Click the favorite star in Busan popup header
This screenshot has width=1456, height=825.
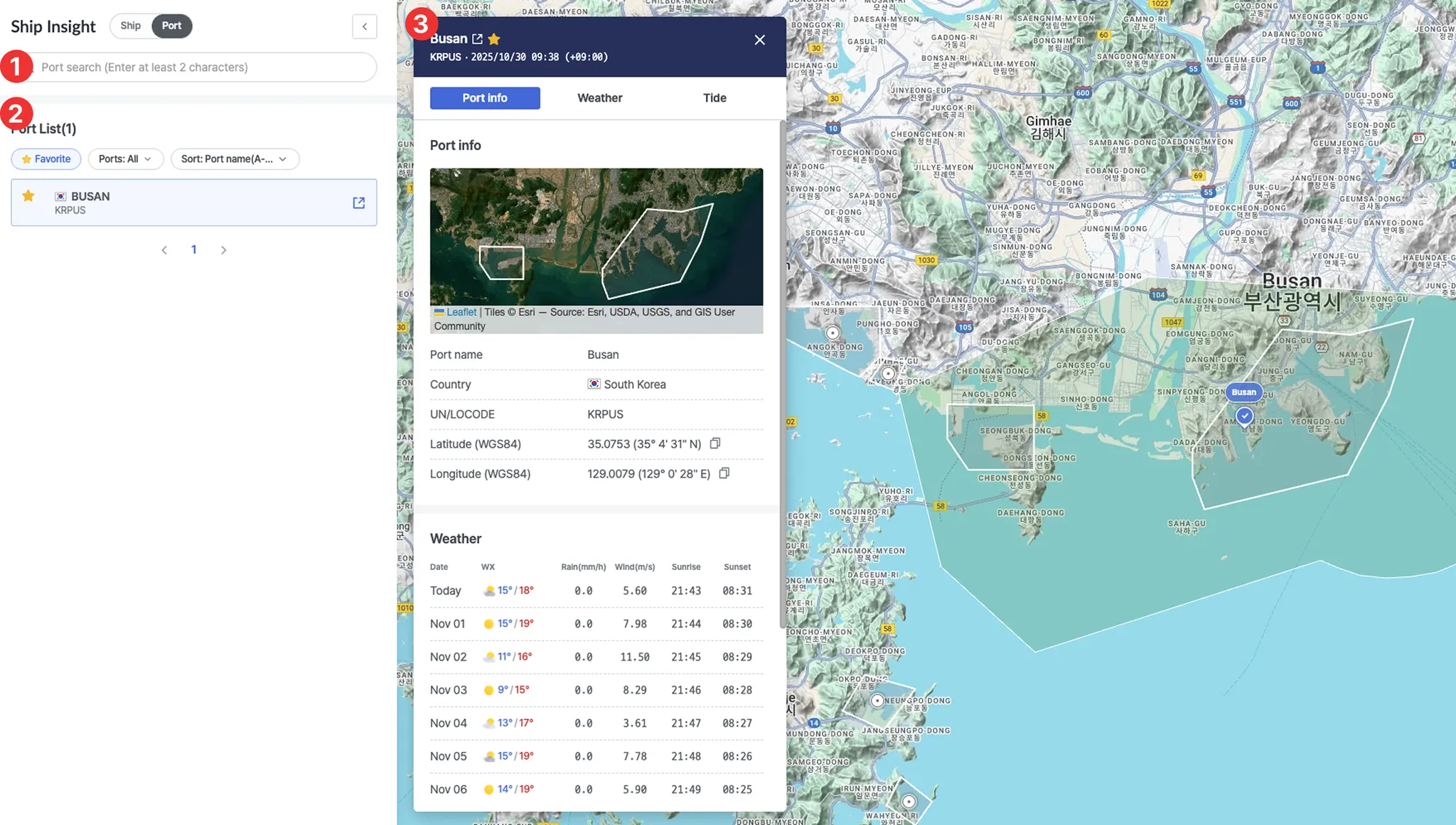494,39
